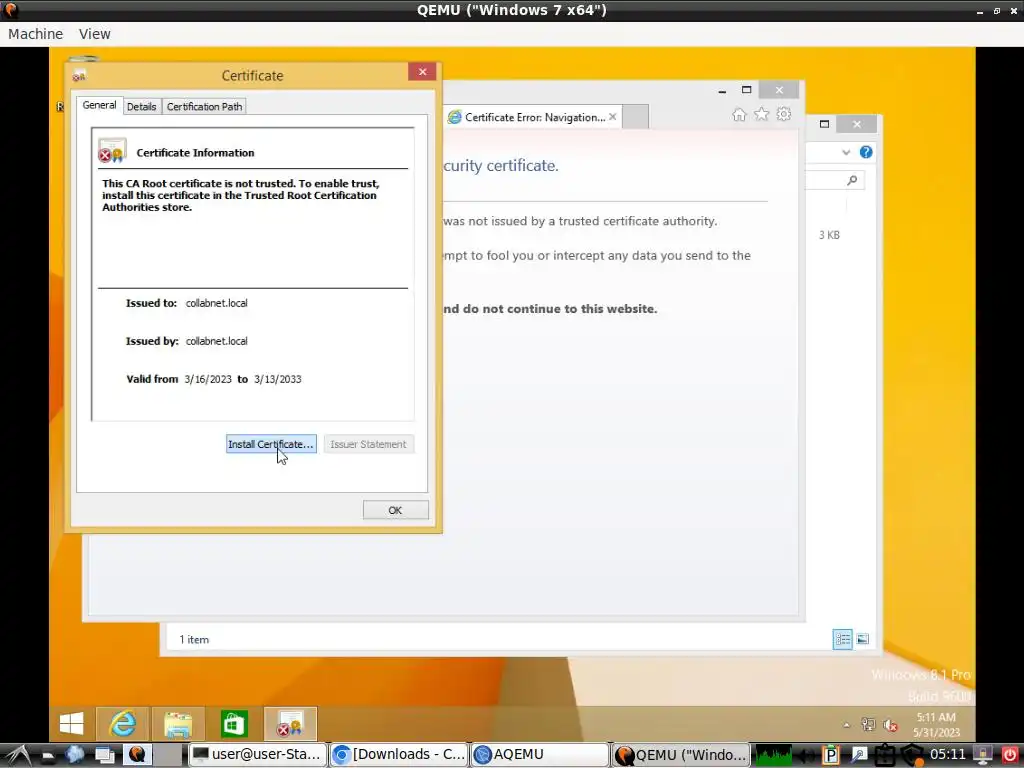Show hidden tray icons arrow
This screenshot has height=768, width=1024.
coord(846,725)
